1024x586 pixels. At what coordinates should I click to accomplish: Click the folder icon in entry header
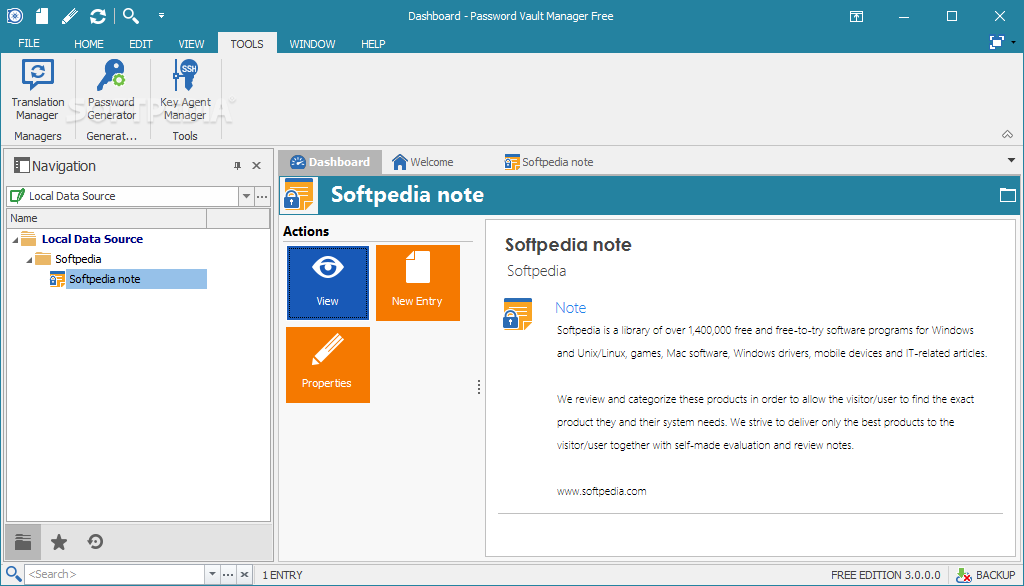1007,195
